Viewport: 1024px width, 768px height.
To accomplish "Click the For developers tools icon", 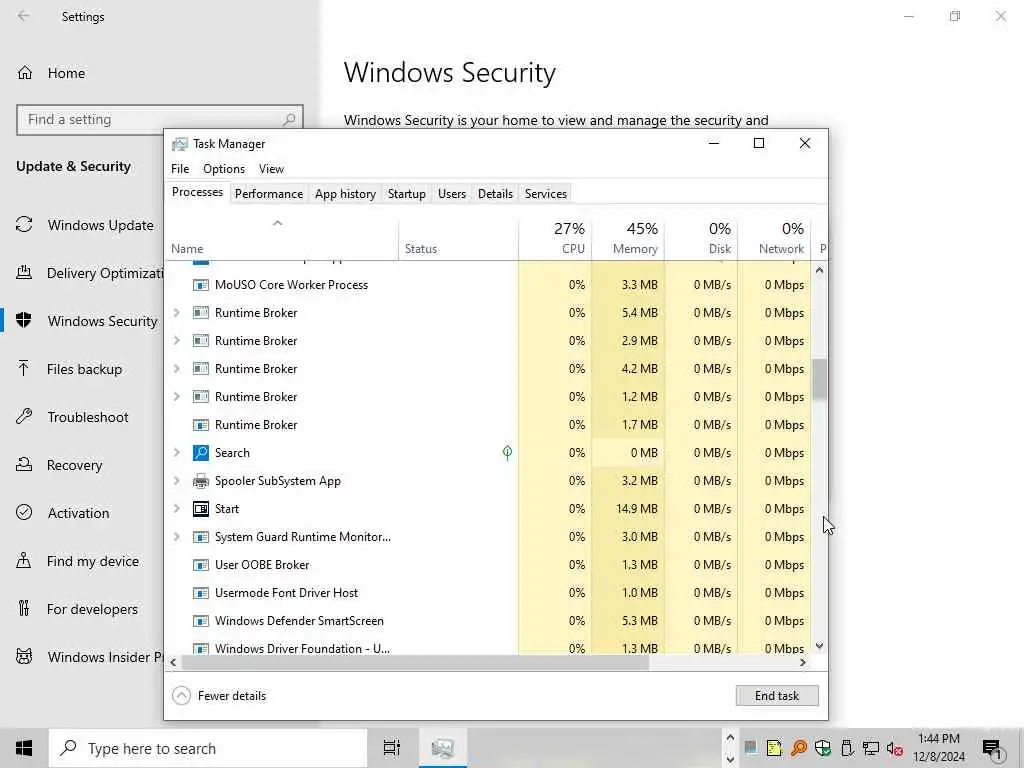I will click(x=24, y=609).
